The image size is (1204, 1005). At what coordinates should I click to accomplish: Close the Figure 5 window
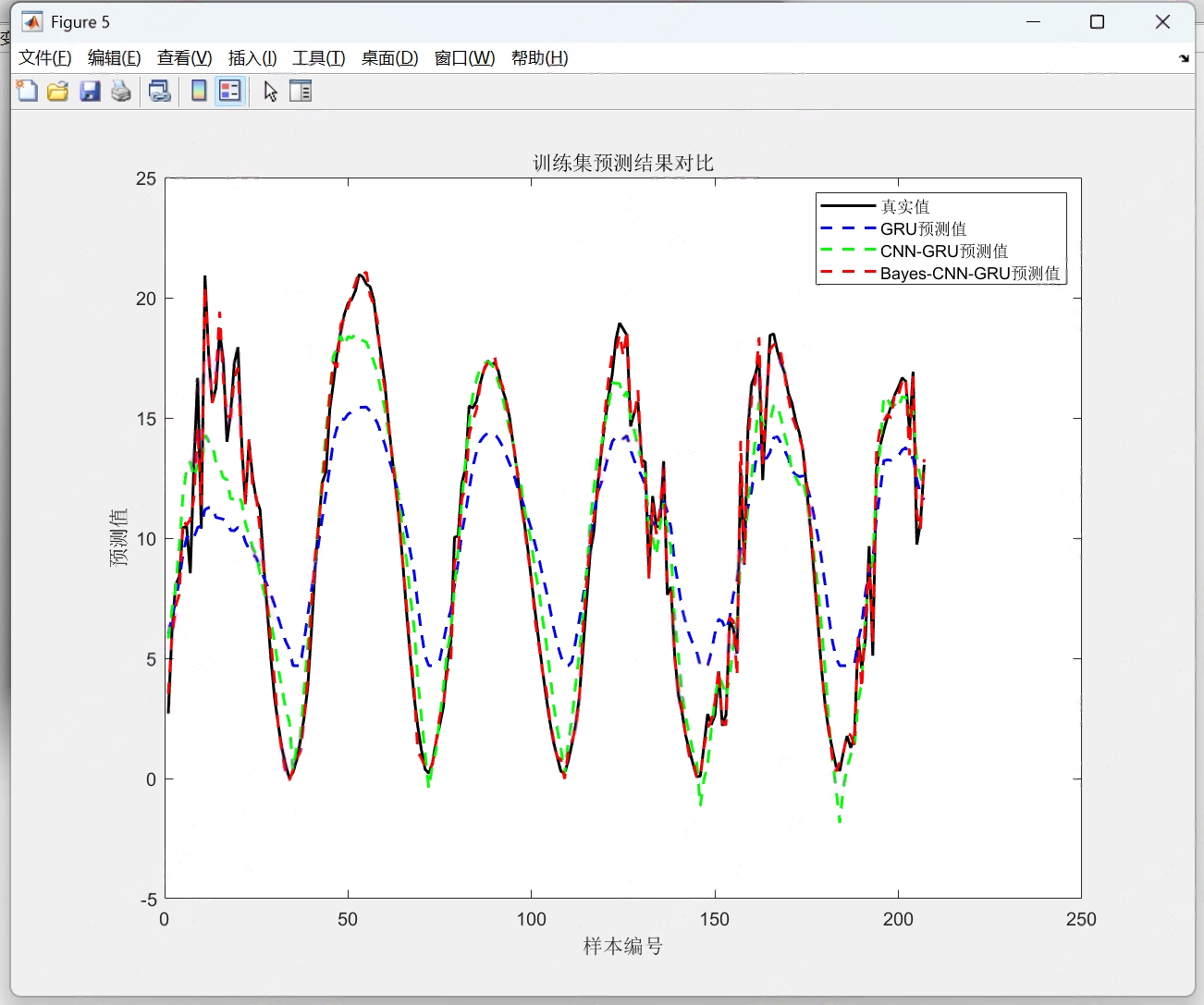point(1163,21)
